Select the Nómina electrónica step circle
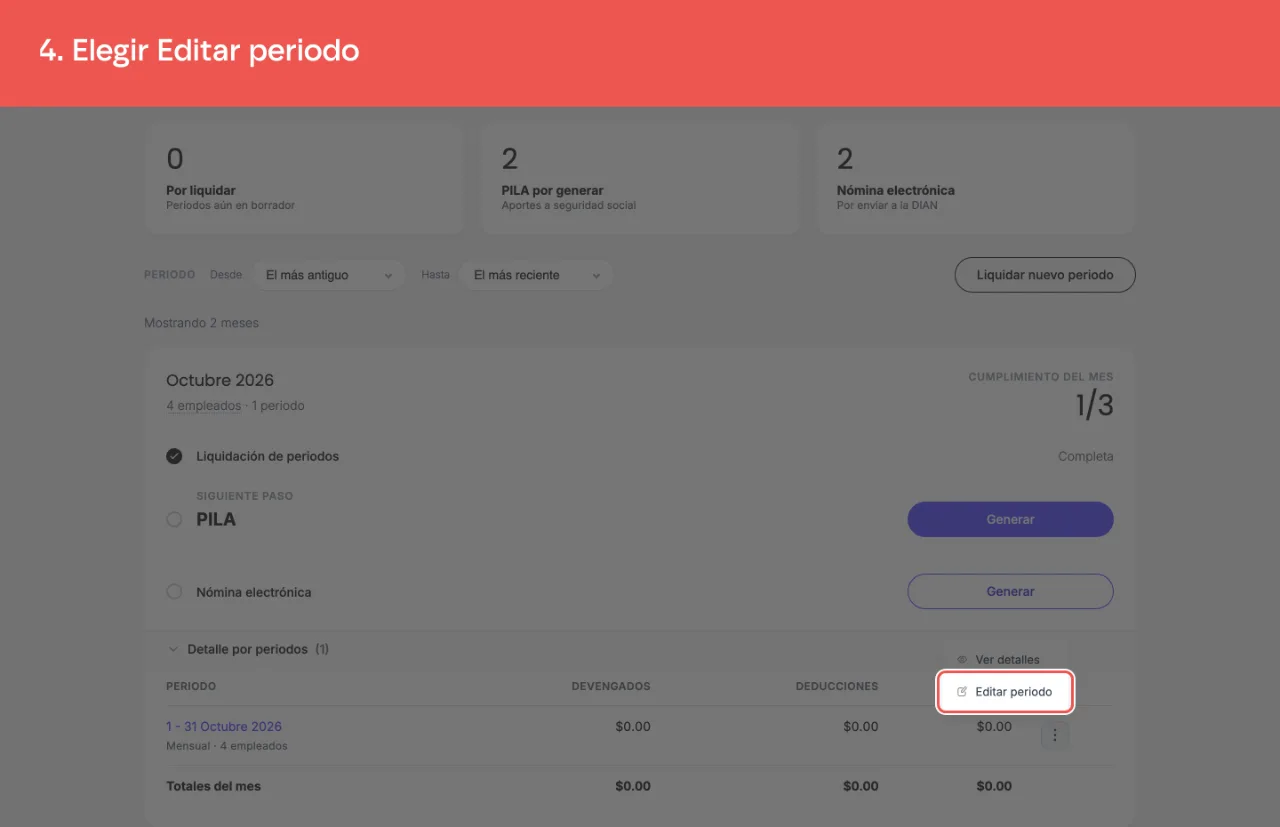Screen dimensions: 1280x827 click(174, 592)
